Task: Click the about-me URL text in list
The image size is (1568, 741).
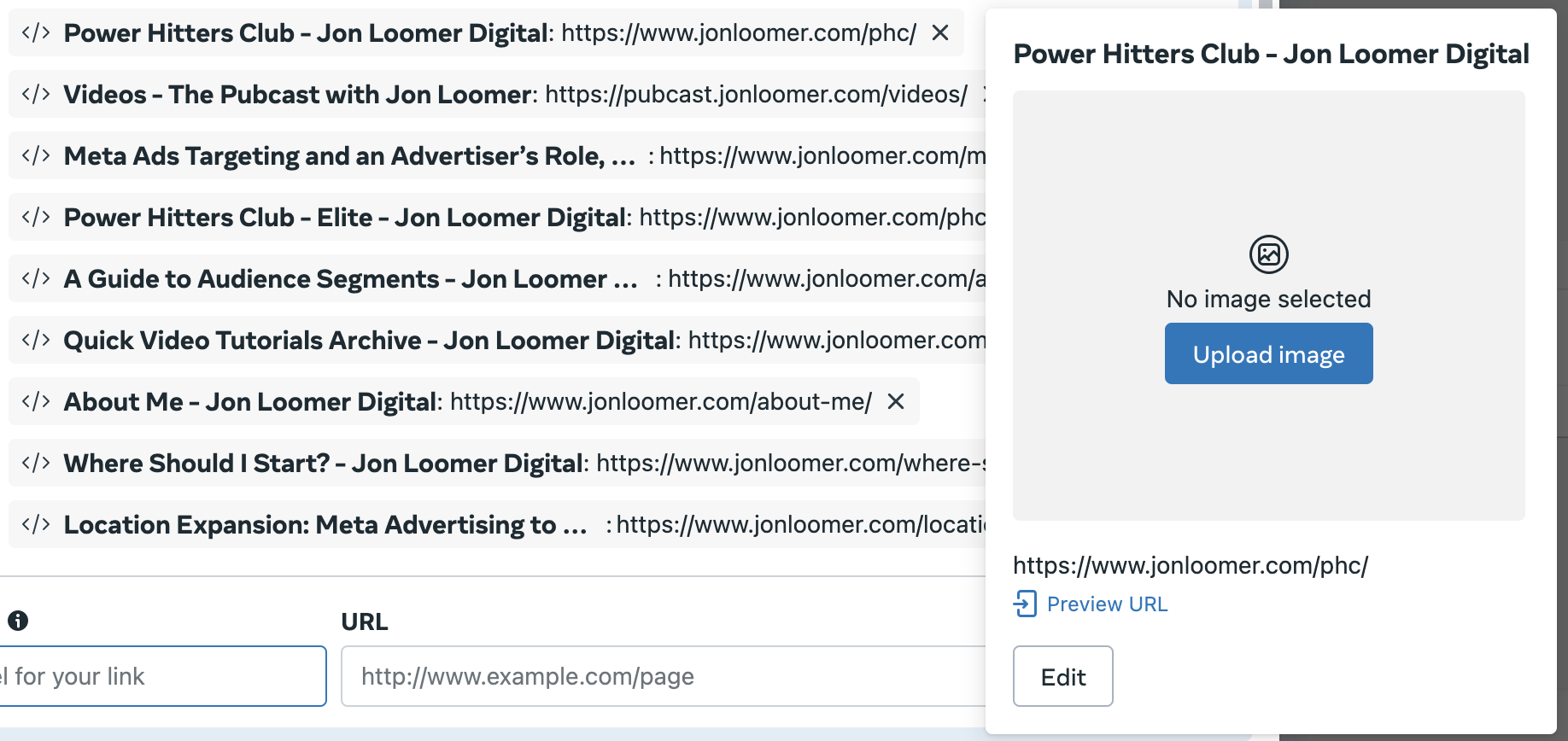Action: (661, 401)
